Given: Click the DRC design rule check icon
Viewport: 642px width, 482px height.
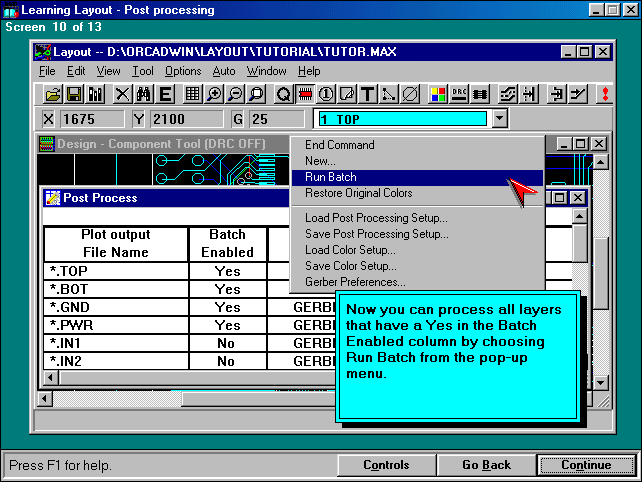Looking at the screenshot, I should 460,95.
